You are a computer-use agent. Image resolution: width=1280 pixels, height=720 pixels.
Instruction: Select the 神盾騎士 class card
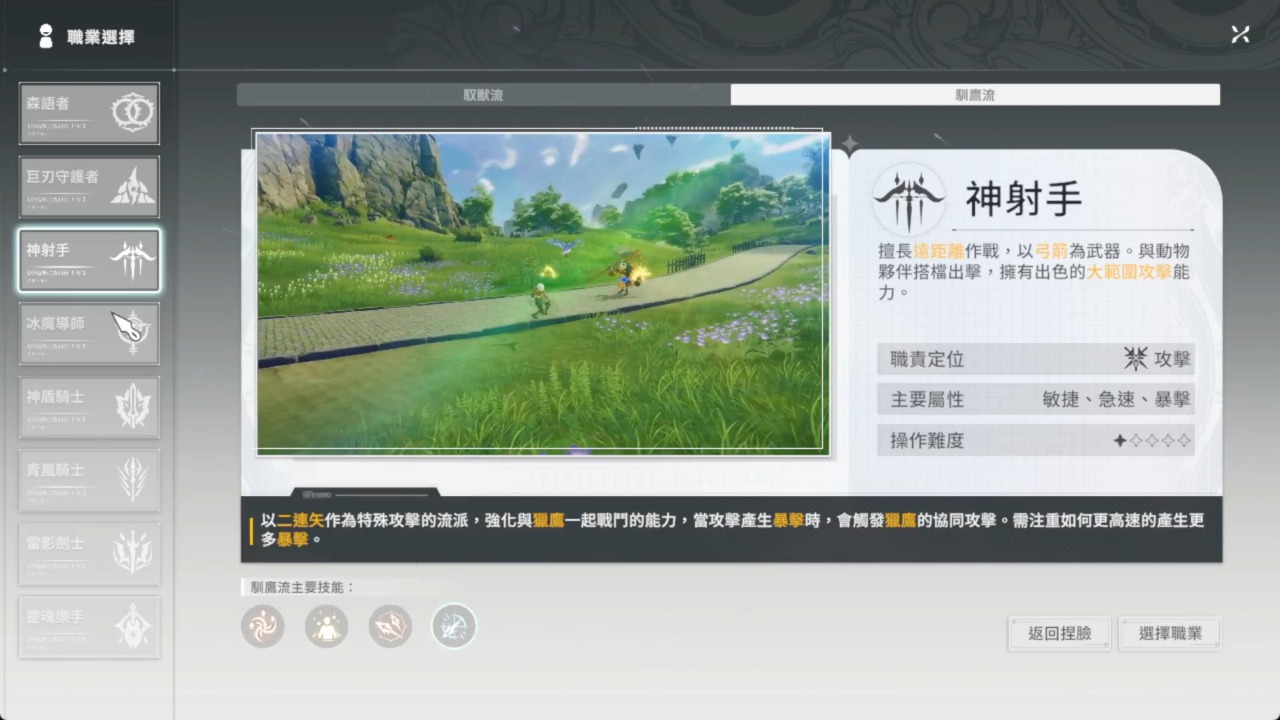(89, 407)
